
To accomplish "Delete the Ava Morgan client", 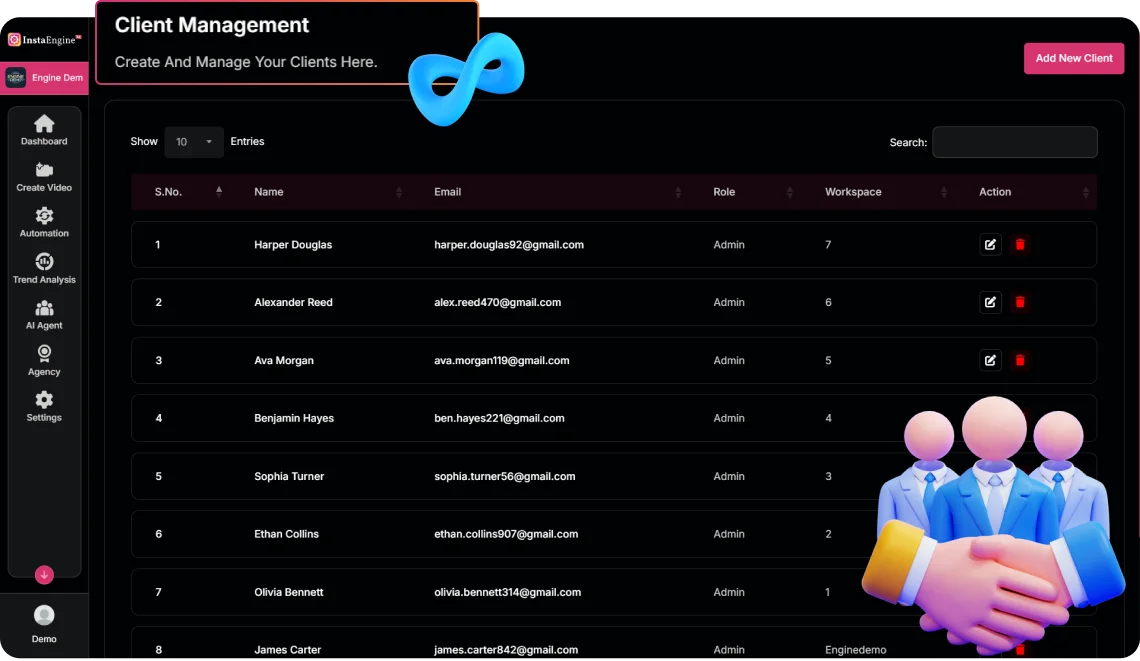I will (1020, 360).
